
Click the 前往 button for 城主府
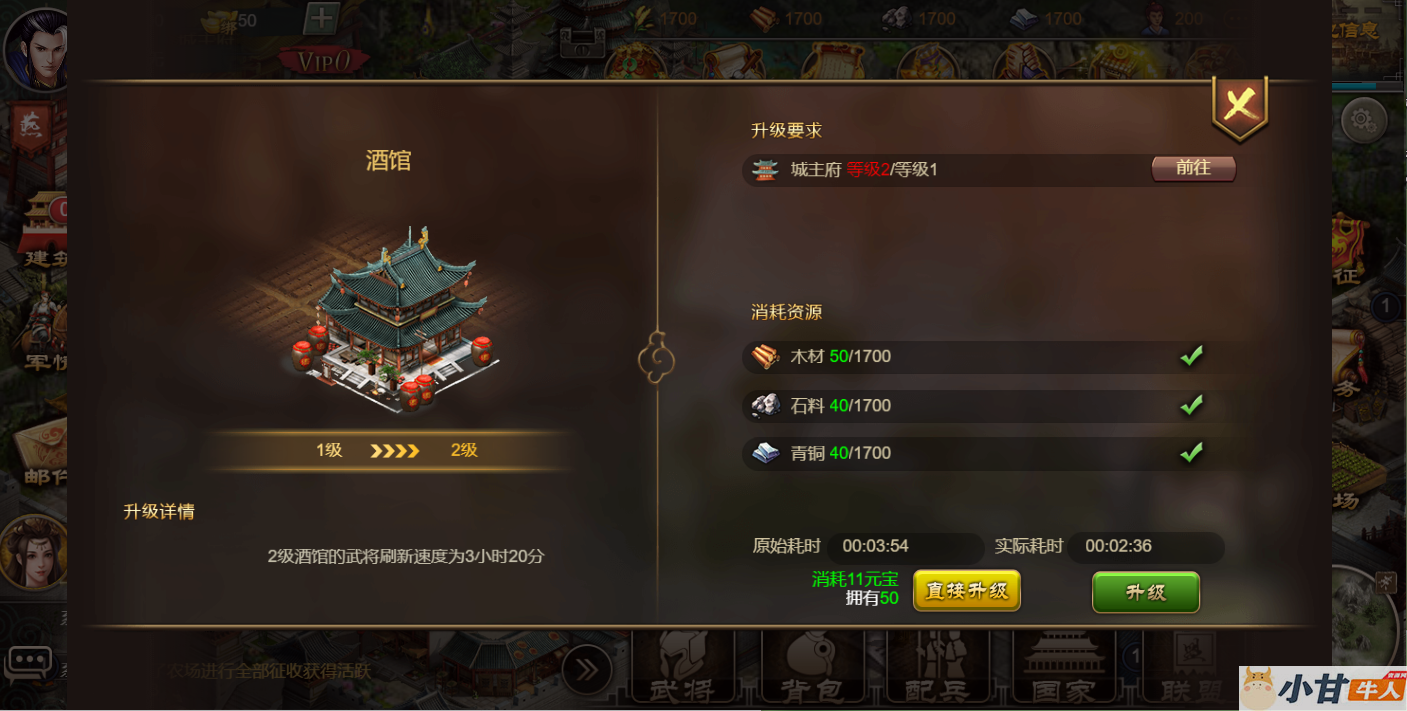tap(1193, 168)
